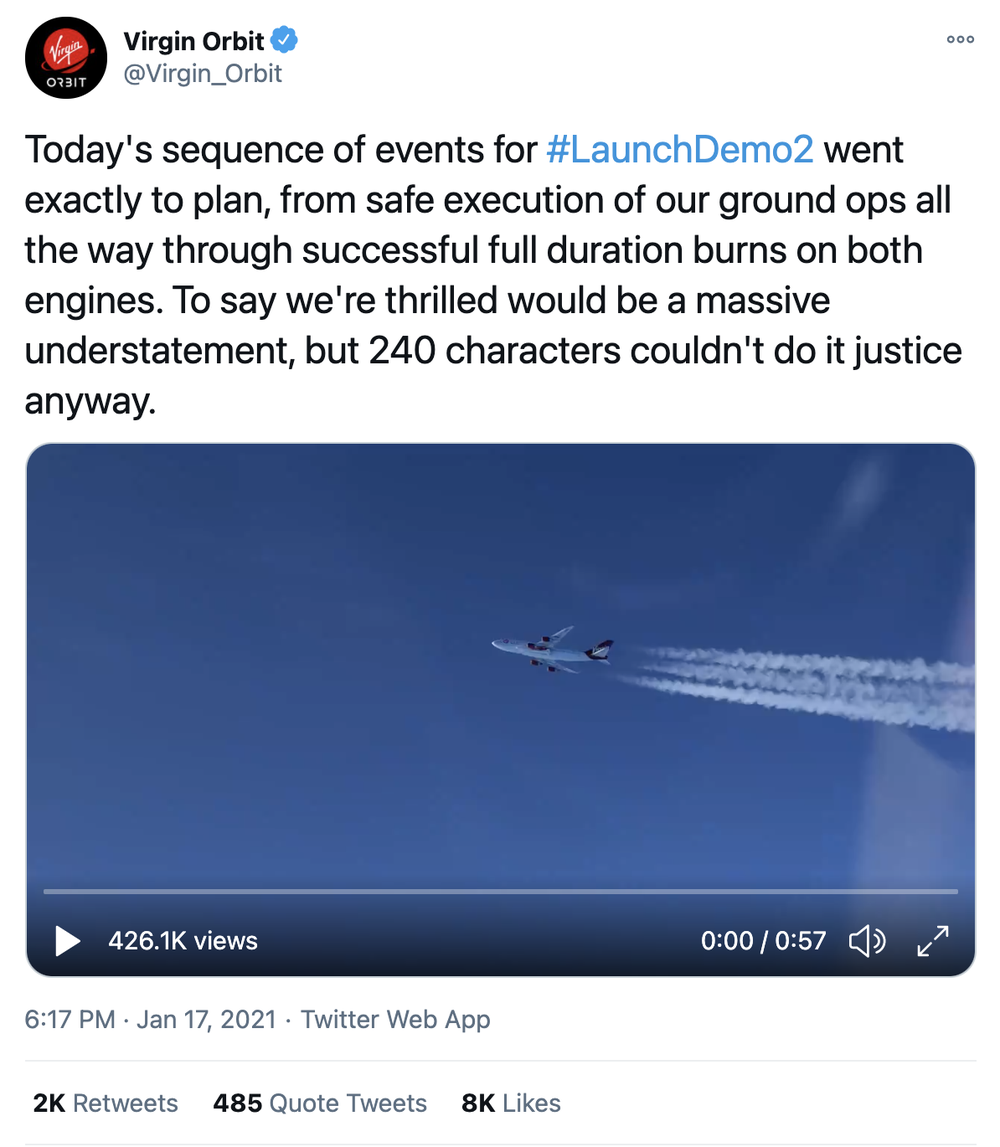The image size is (1000, 1147).
Task: Click the 0:00 / 0:57 time display
Action: point(763,940)
